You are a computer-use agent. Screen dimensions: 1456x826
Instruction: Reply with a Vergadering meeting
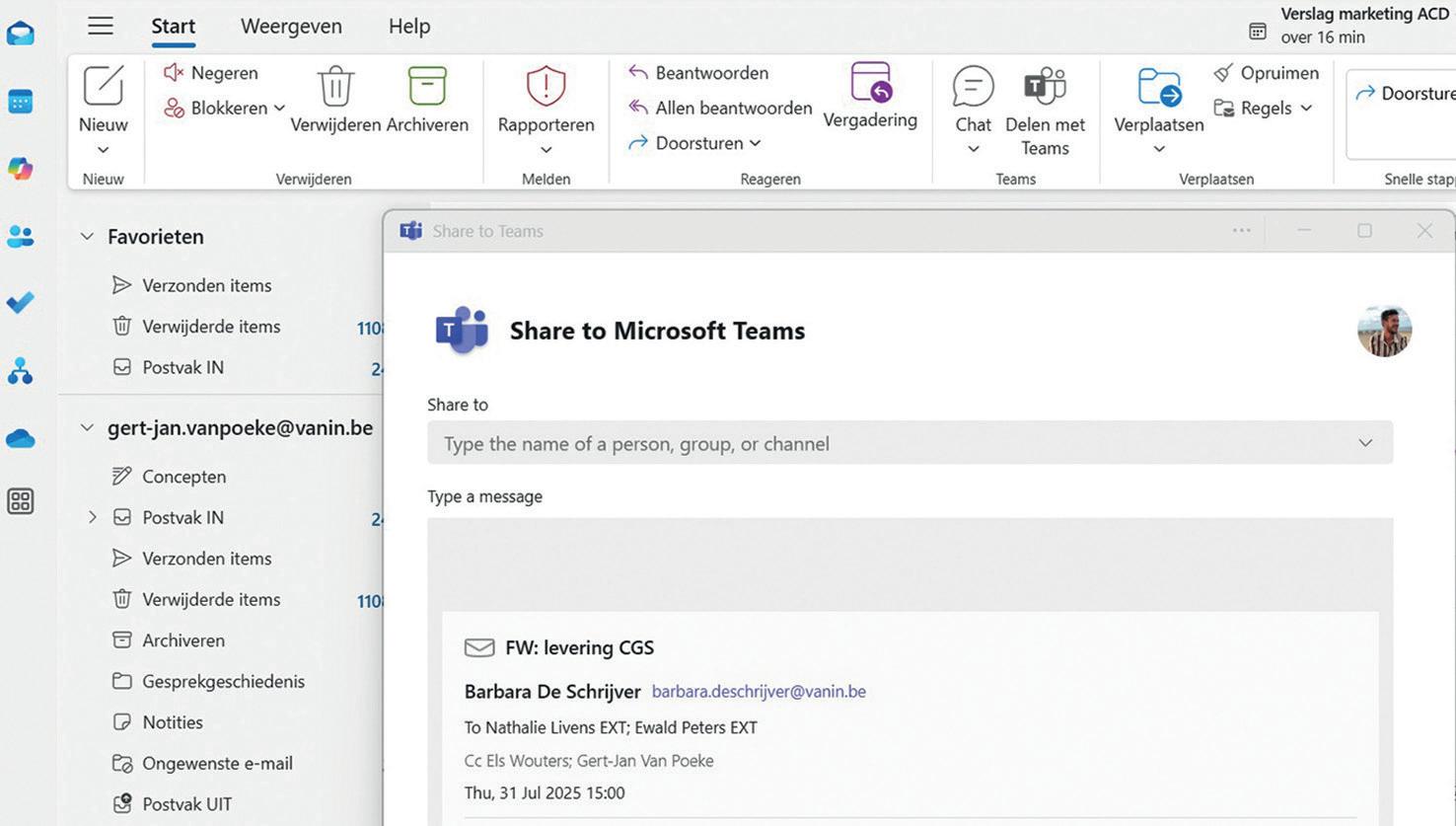pyautogui.click(x=870, y=96)
